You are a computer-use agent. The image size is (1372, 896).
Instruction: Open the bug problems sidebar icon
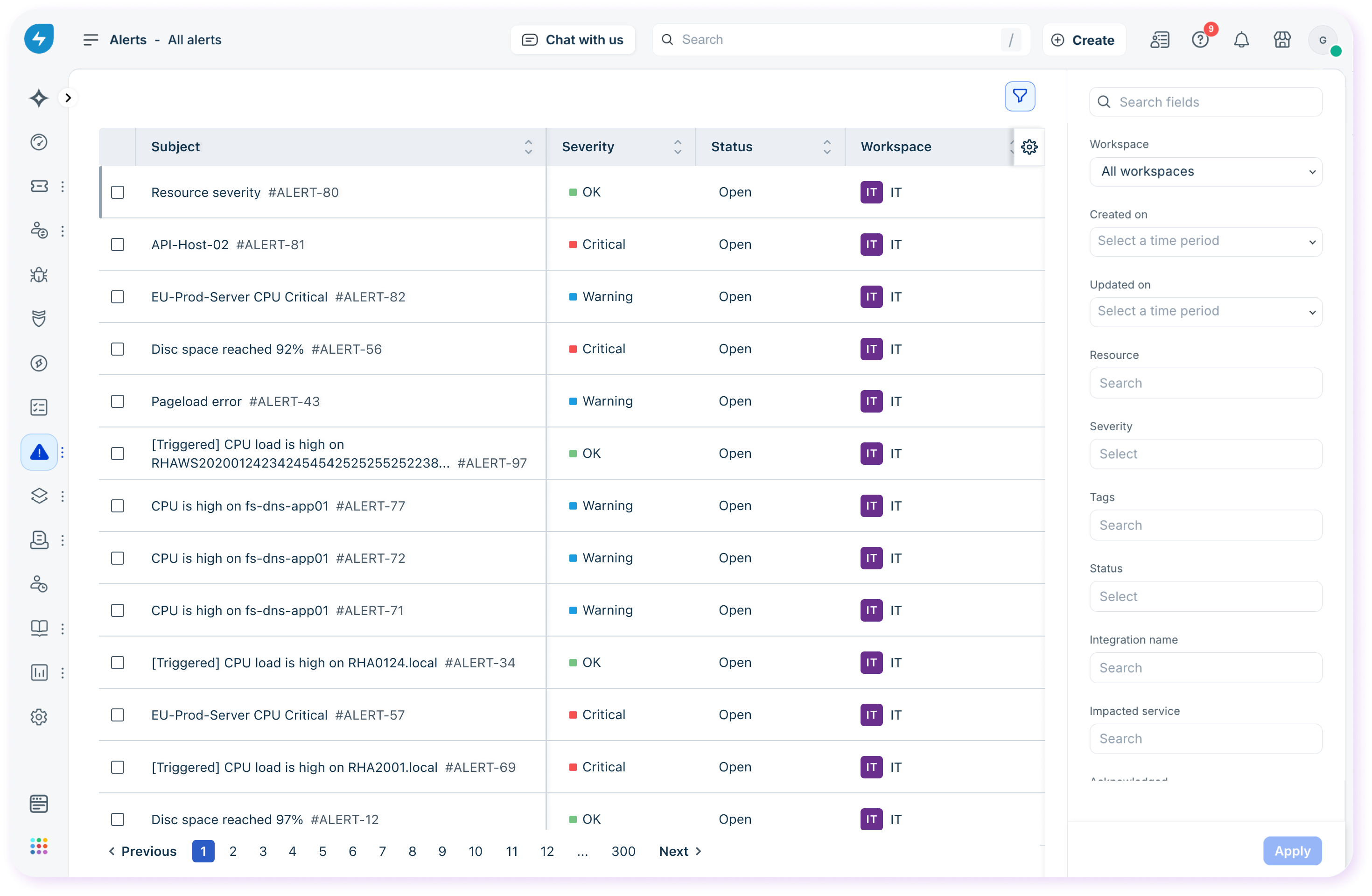(39, 275)
